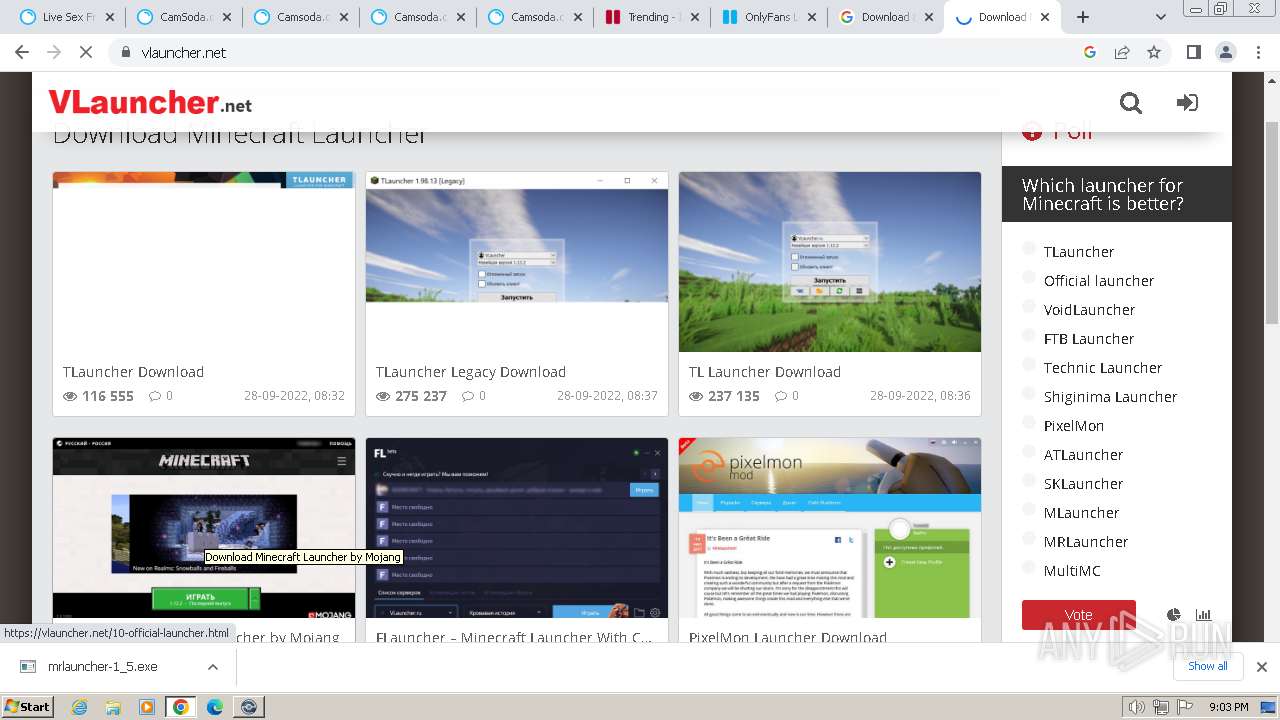Open the Windows Start menu
The image size is (1280, 720).
coord(28,706)
